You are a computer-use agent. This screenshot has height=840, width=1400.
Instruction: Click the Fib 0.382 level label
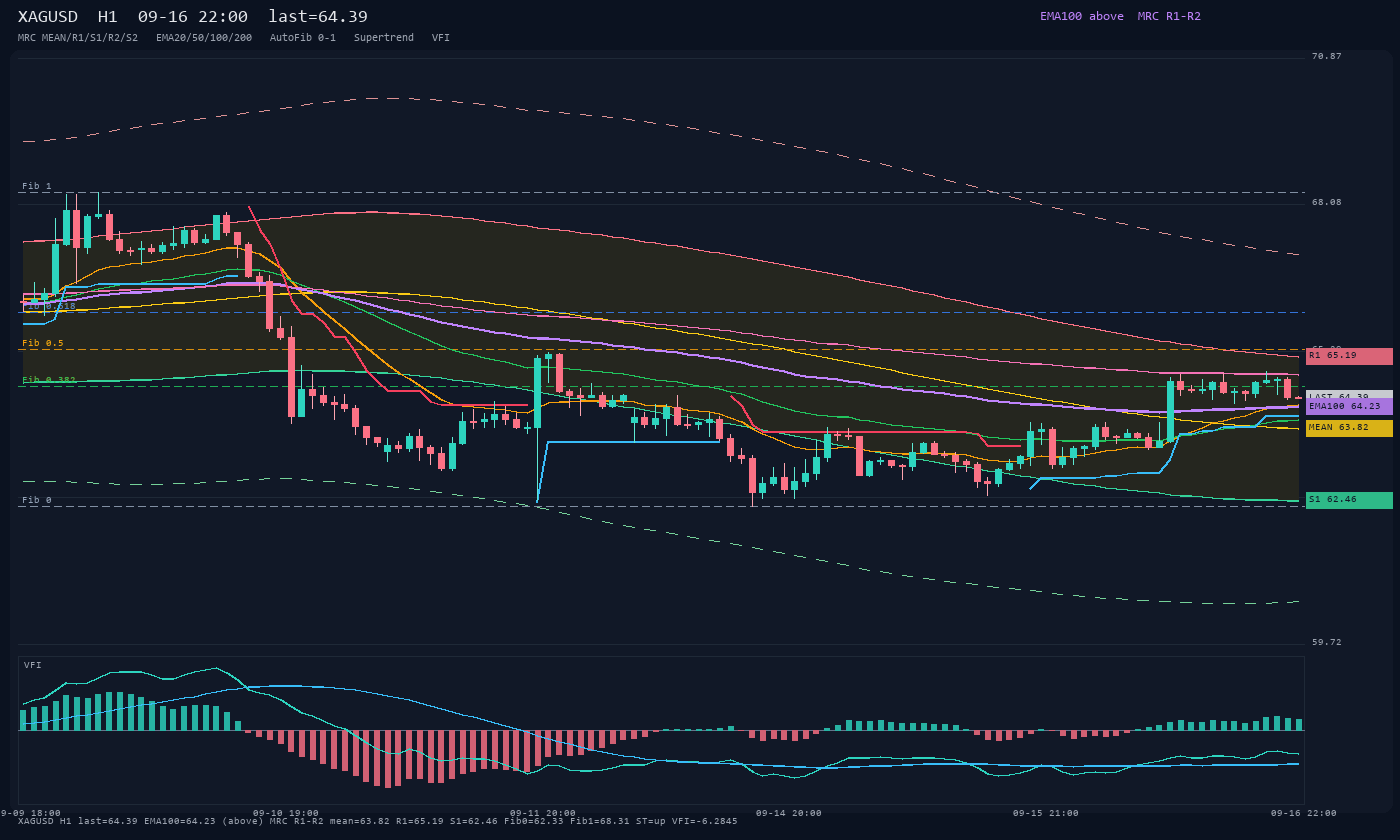click(49, 380)
